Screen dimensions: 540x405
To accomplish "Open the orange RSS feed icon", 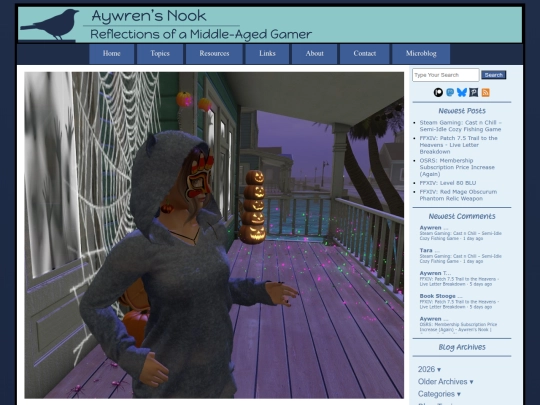I will [x=486, y=92].
